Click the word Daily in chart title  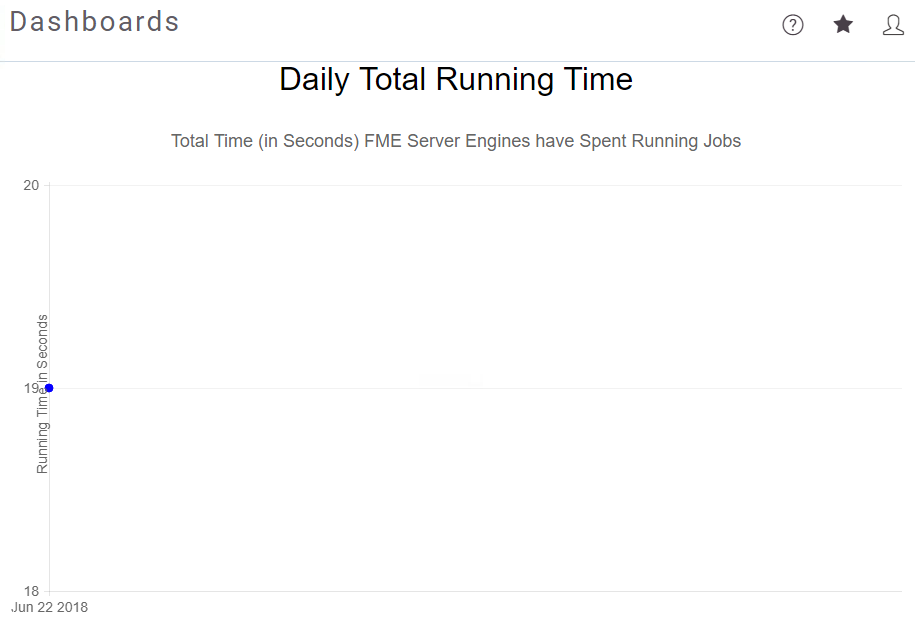coord(315,80)
